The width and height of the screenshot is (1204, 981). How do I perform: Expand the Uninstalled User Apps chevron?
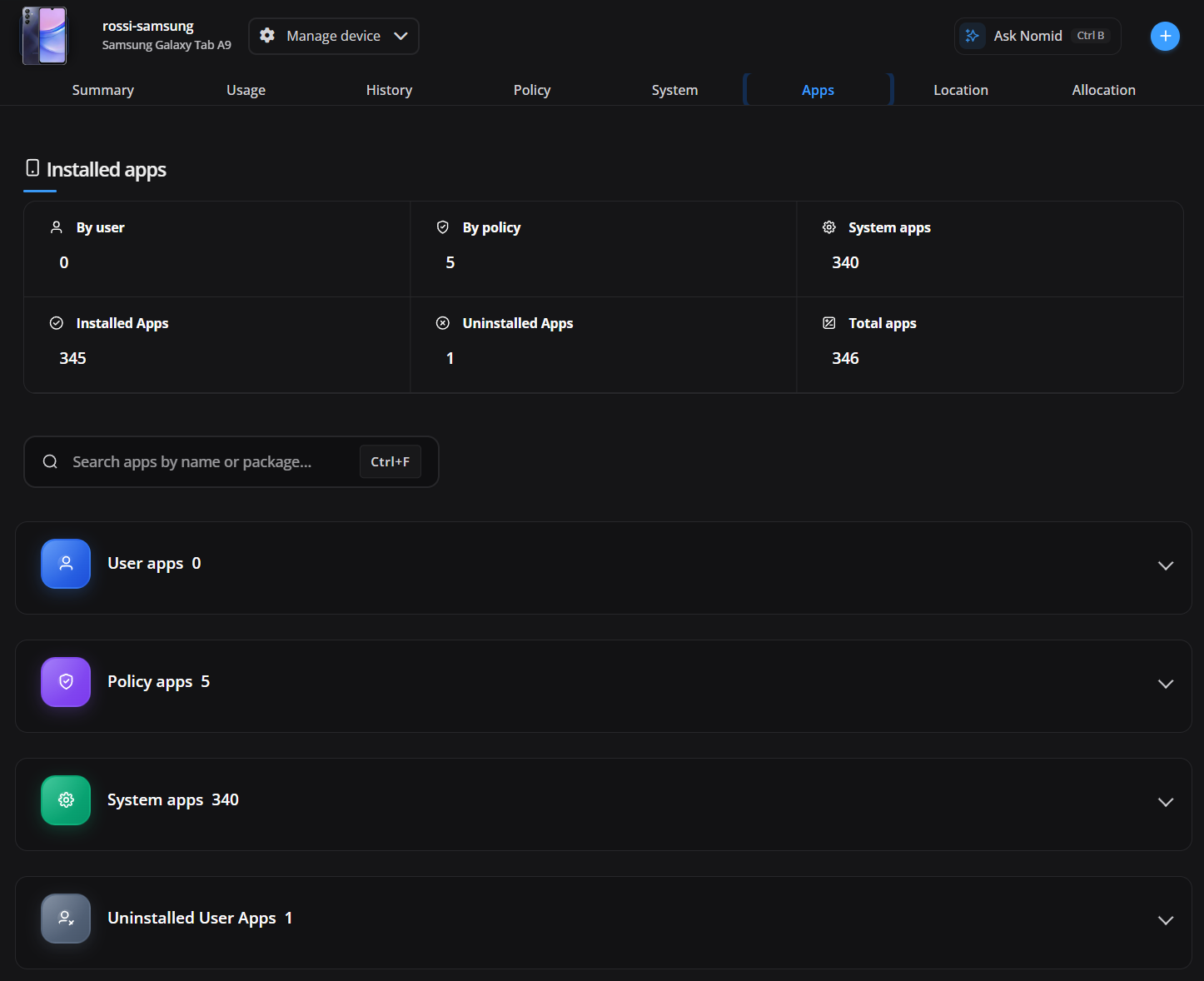(x=1166, y=920)
